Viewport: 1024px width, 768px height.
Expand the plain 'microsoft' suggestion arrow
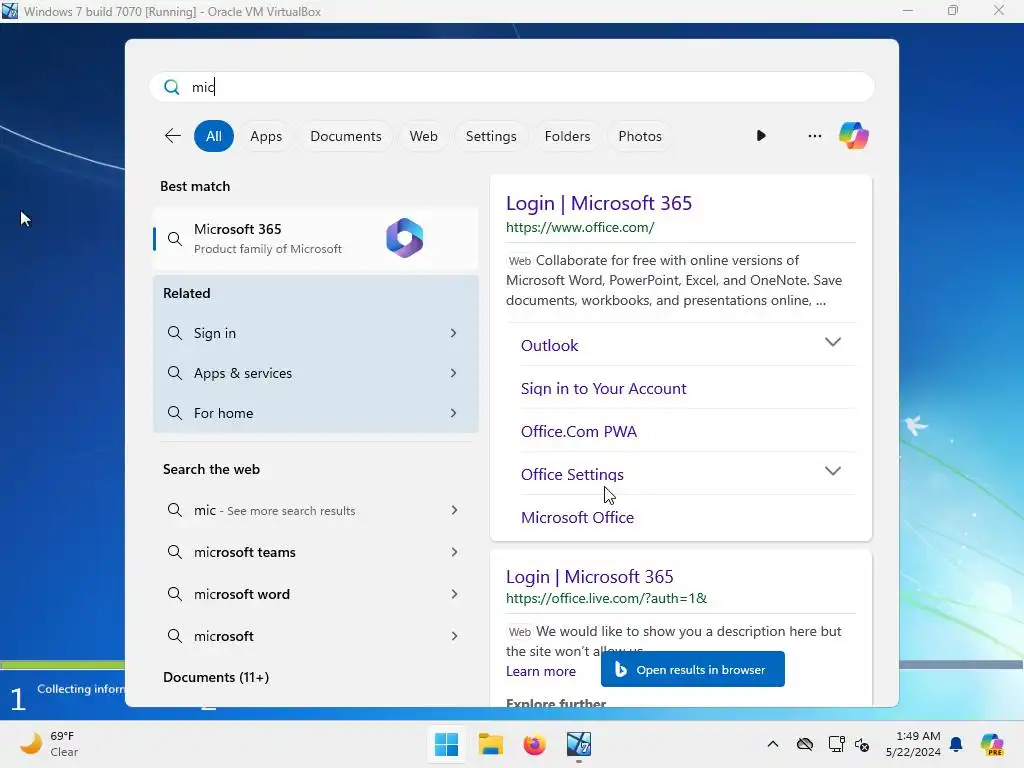point(454,636)
